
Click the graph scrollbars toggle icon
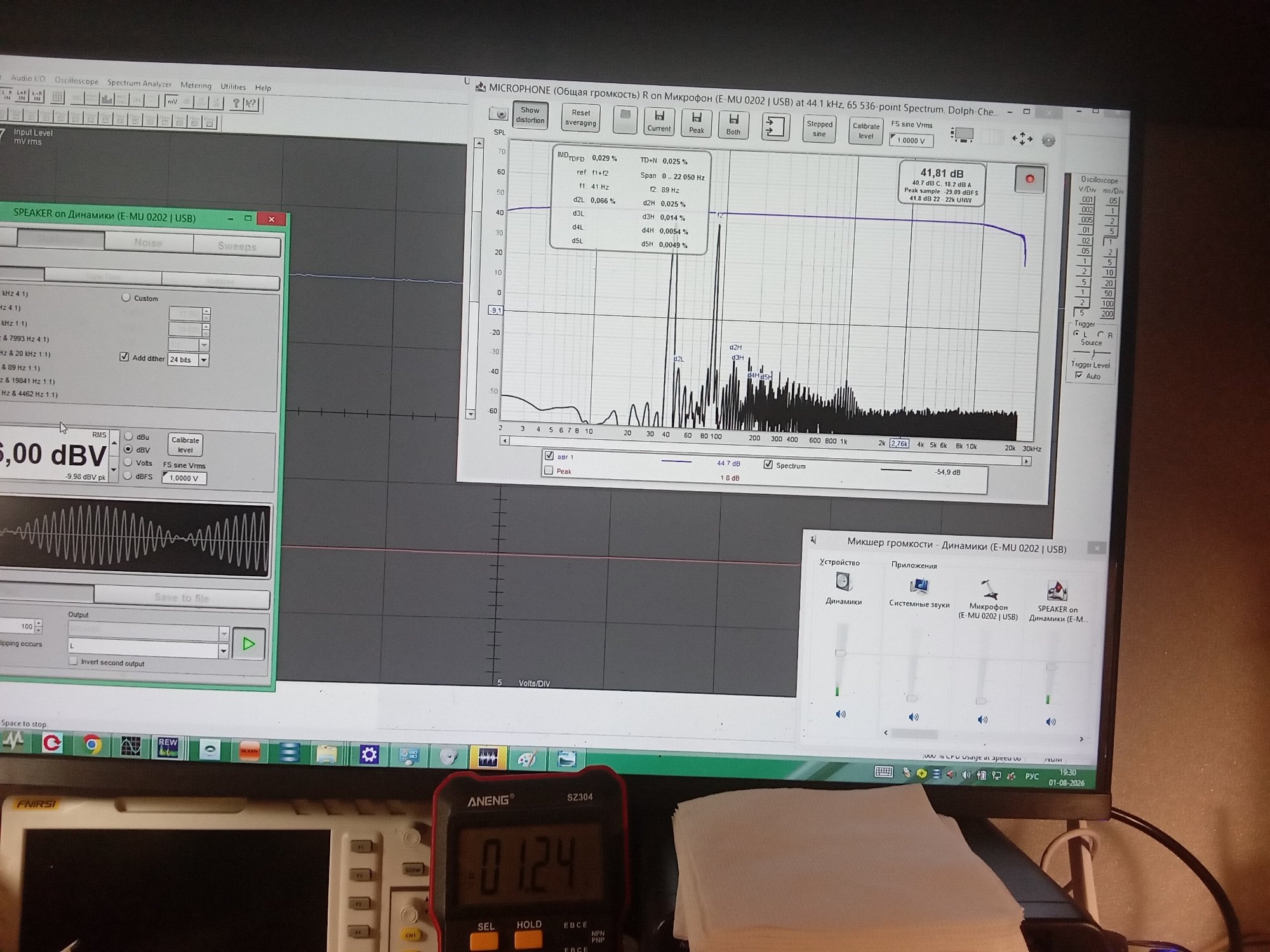click(x=962, y=135)
